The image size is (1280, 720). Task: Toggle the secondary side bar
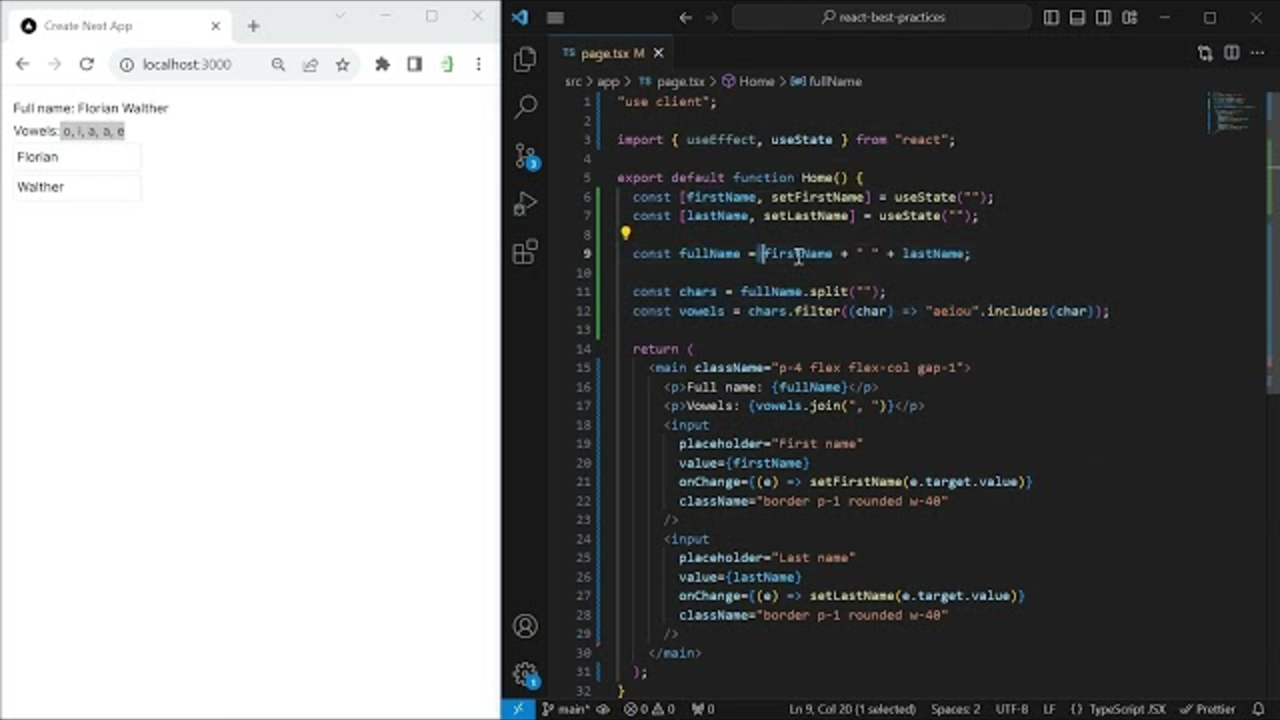coord(1103,17)
